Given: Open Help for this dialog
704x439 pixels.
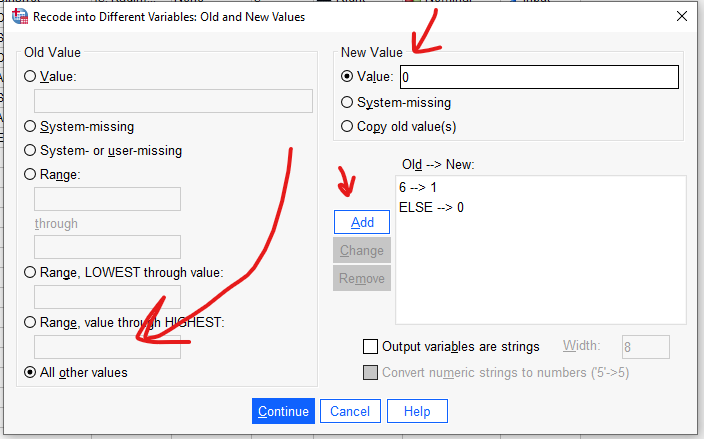Looking at the screenshot, I should click(x=417, y=411).
